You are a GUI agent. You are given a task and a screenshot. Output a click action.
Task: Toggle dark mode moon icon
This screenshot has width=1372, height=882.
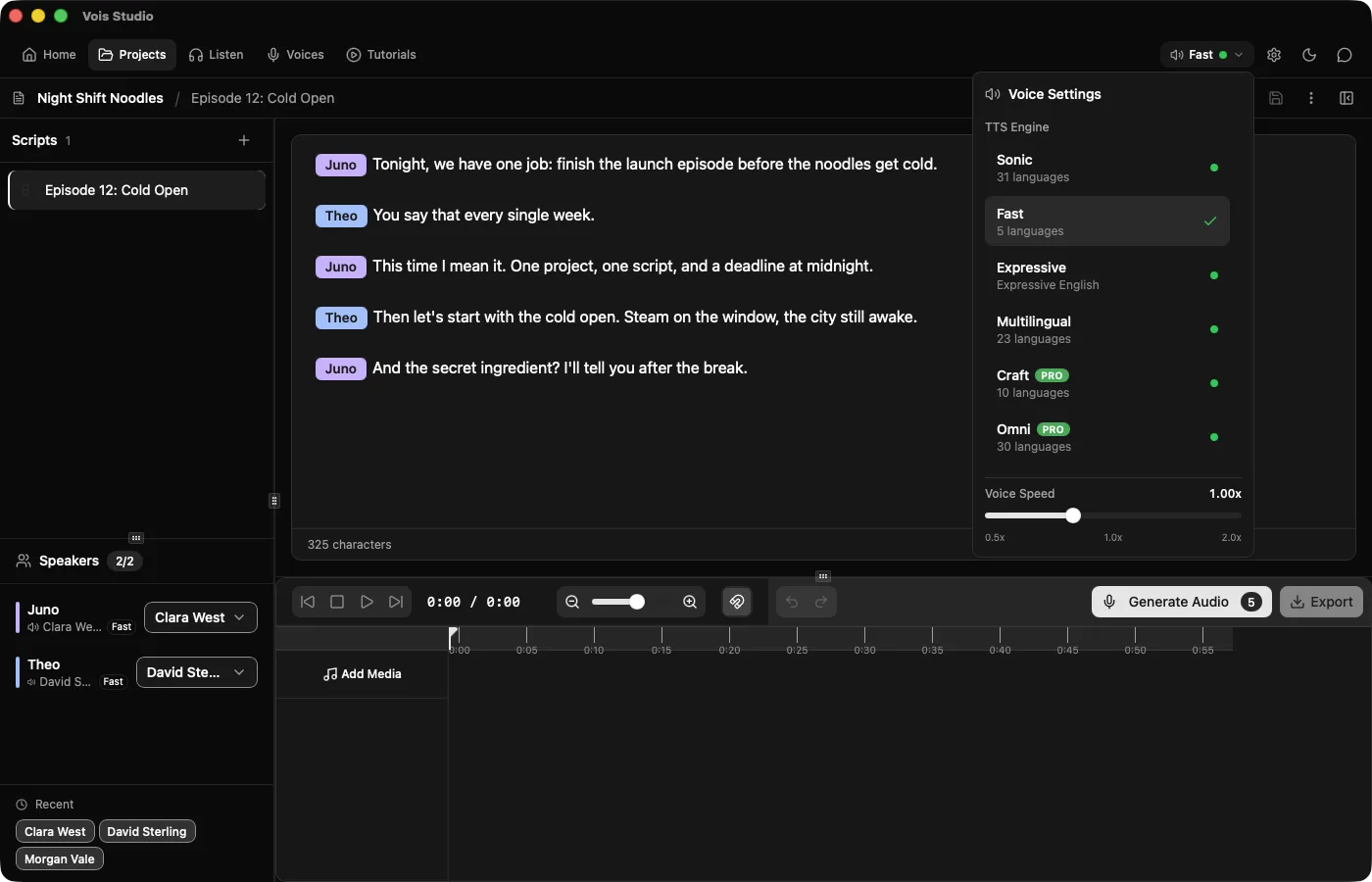1309,55
